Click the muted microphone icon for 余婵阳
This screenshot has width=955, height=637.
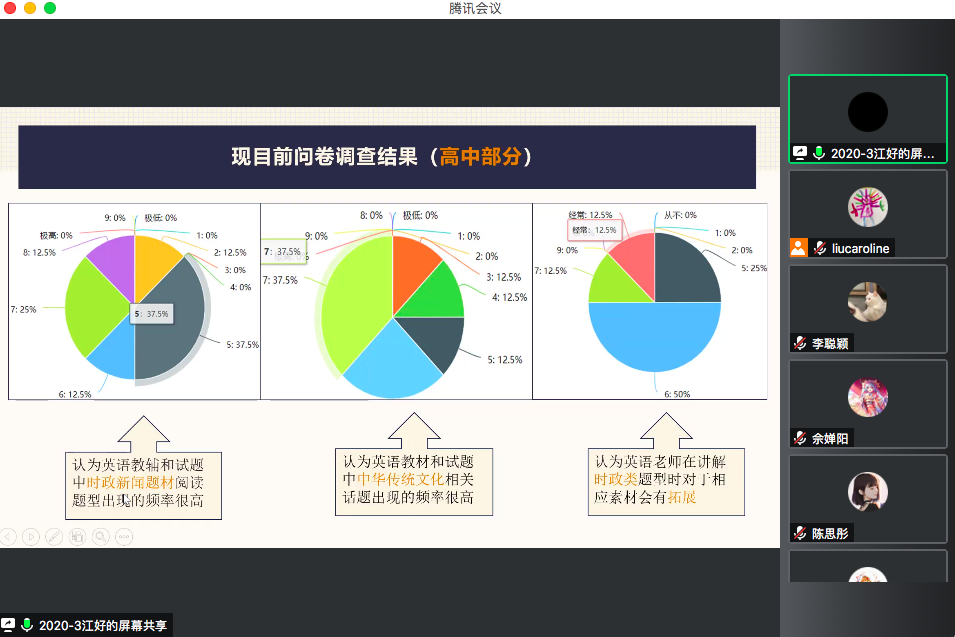(800, 438)
